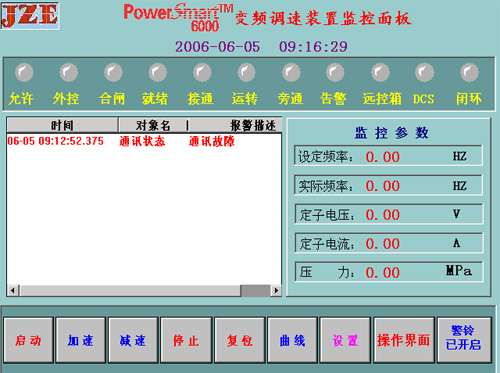500x373 pixels.
Task: Click the DCS indicator lamp
Action: click(x=425, y=72)
